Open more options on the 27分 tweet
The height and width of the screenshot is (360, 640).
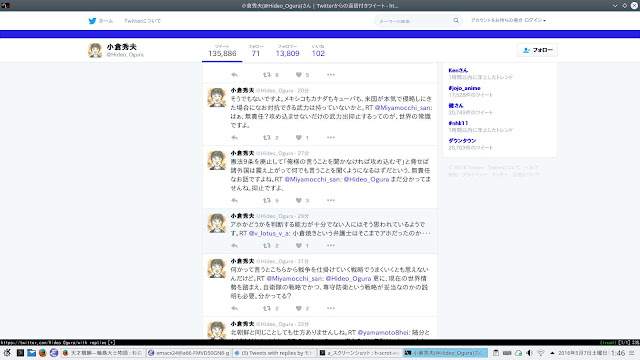click(x=331, y=200)
